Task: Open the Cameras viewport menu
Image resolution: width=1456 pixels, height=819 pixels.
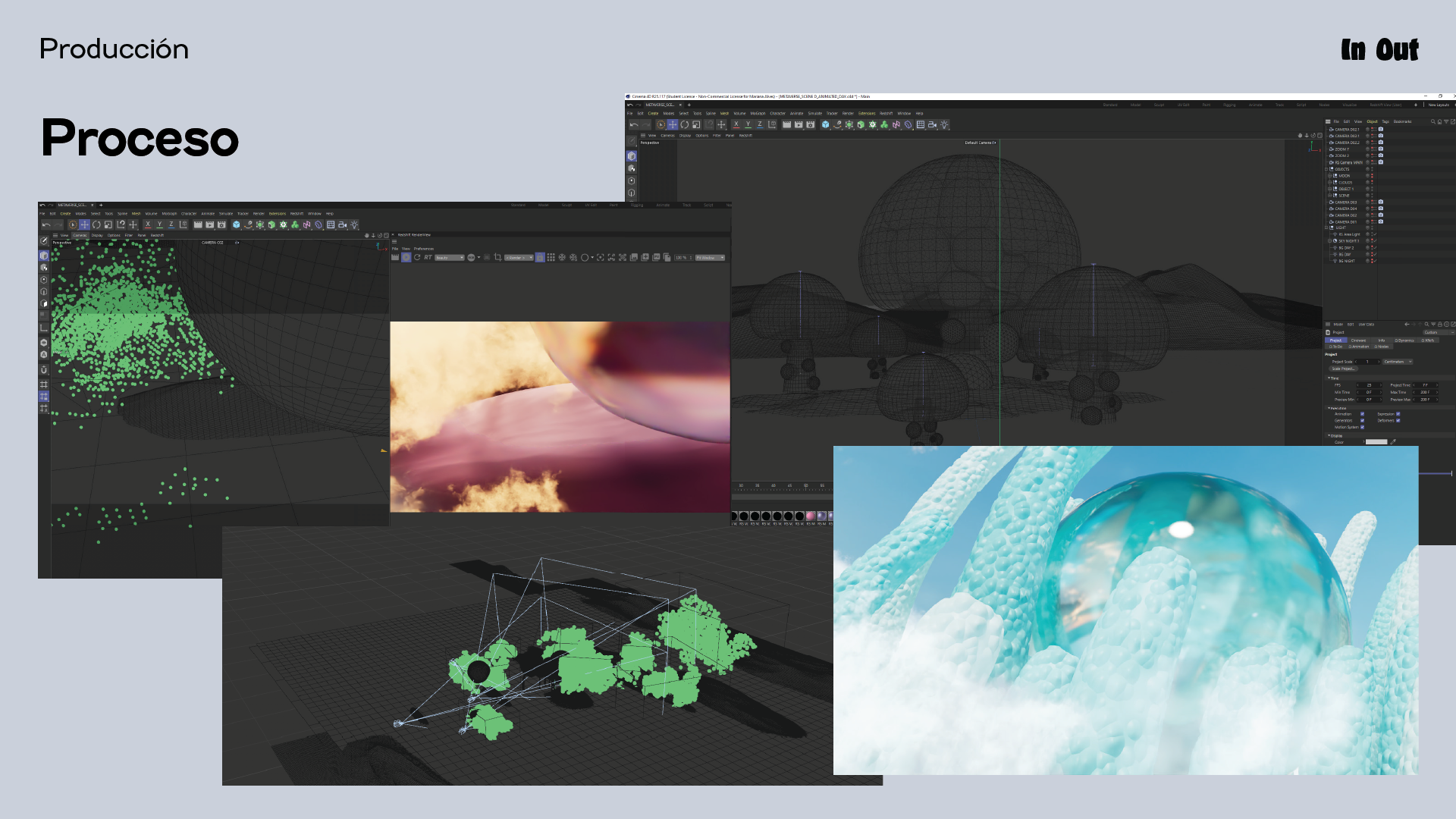Action: tap(667, 136)
